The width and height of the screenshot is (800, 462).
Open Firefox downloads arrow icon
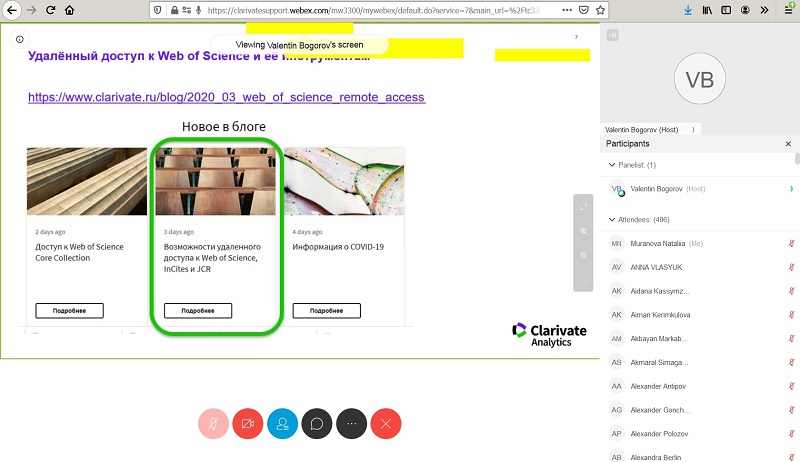687,10
